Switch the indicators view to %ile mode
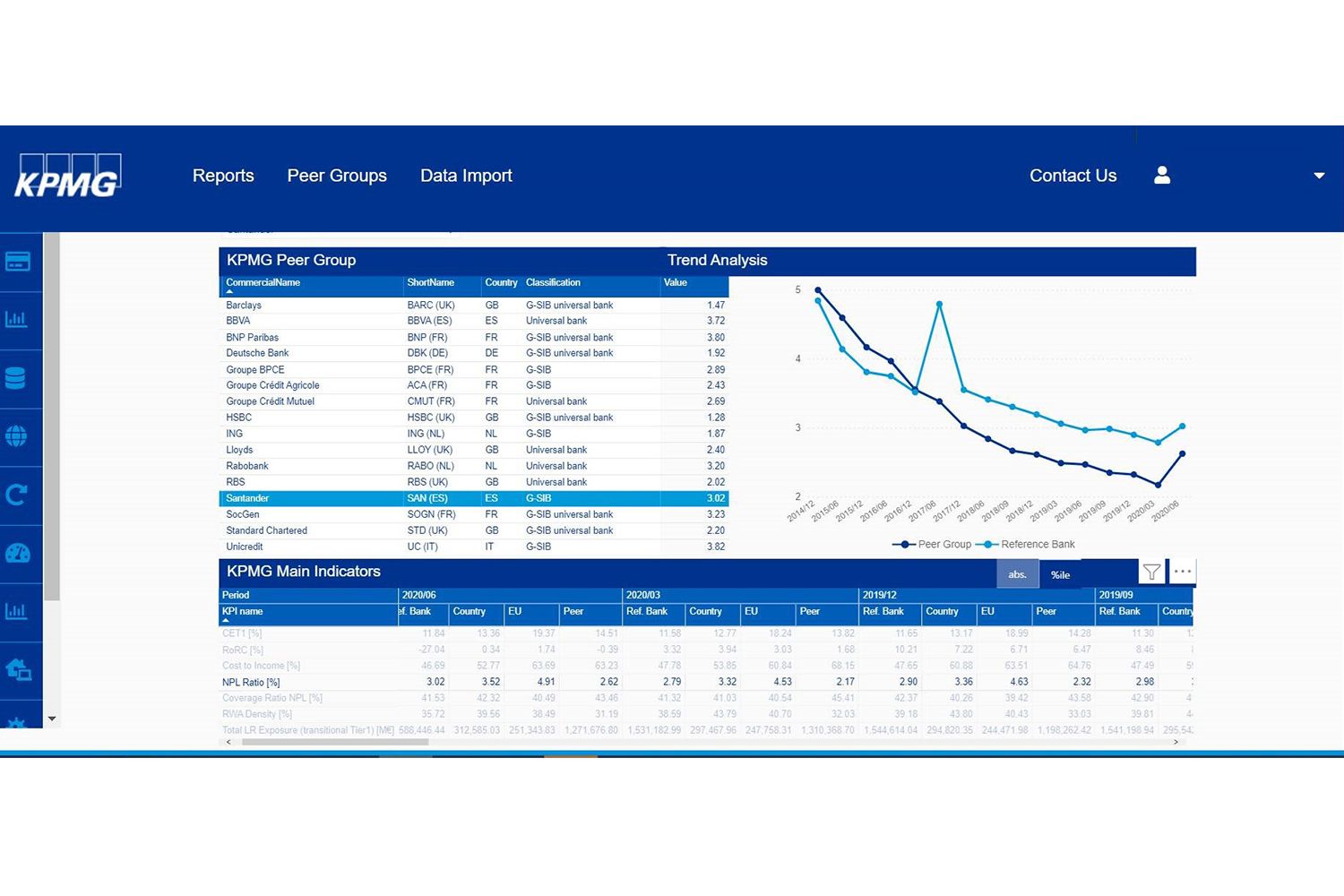 (x=1060, y=574)
